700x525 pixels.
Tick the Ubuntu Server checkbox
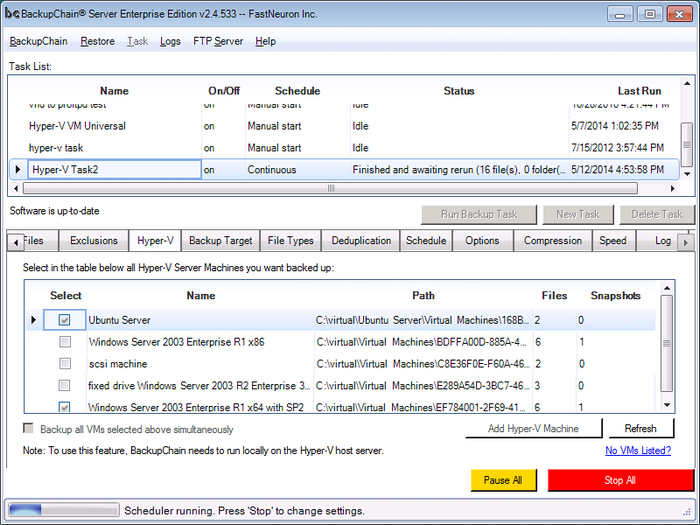pos(65,320)
